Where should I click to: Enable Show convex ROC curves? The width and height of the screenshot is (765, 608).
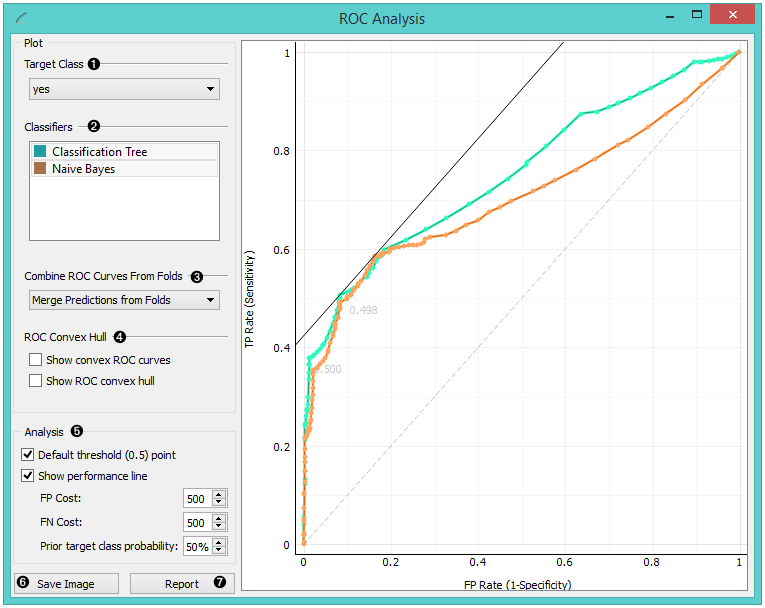(36, 359)
